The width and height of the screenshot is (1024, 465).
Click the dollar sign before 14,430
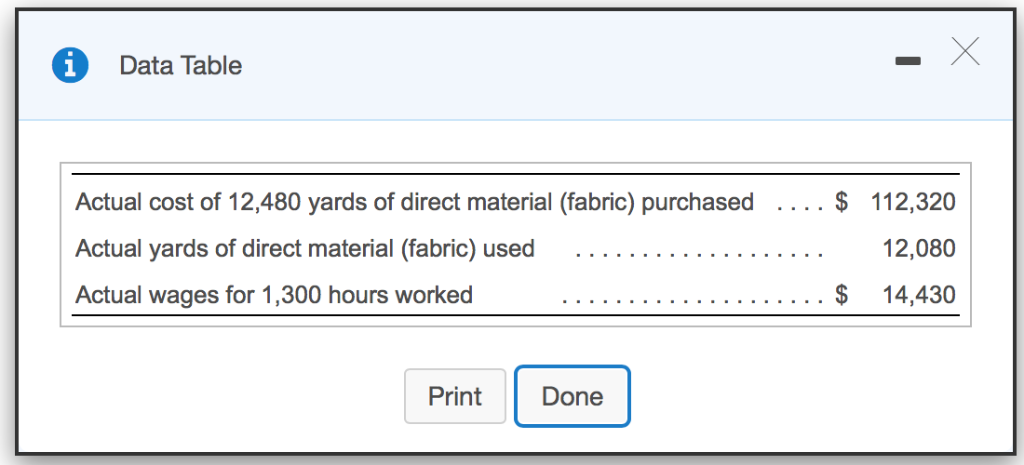[842, 295]
